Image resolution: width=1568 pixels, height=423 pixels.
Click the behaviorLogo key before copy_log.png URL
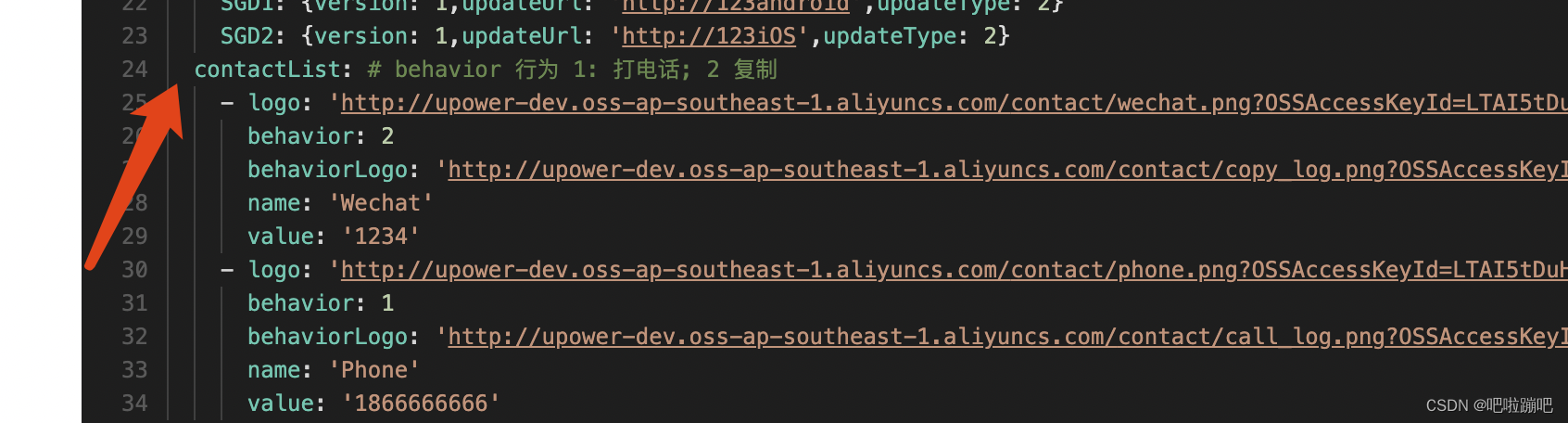327,170
